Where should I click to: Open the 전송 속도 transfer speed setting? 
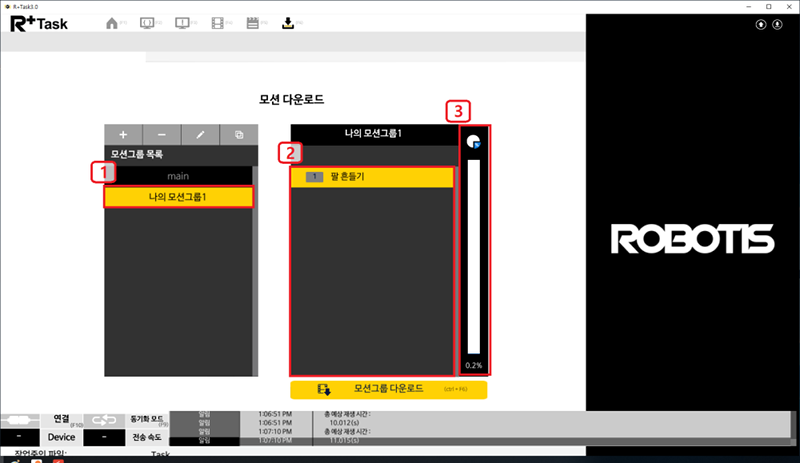tap(149, 437)
